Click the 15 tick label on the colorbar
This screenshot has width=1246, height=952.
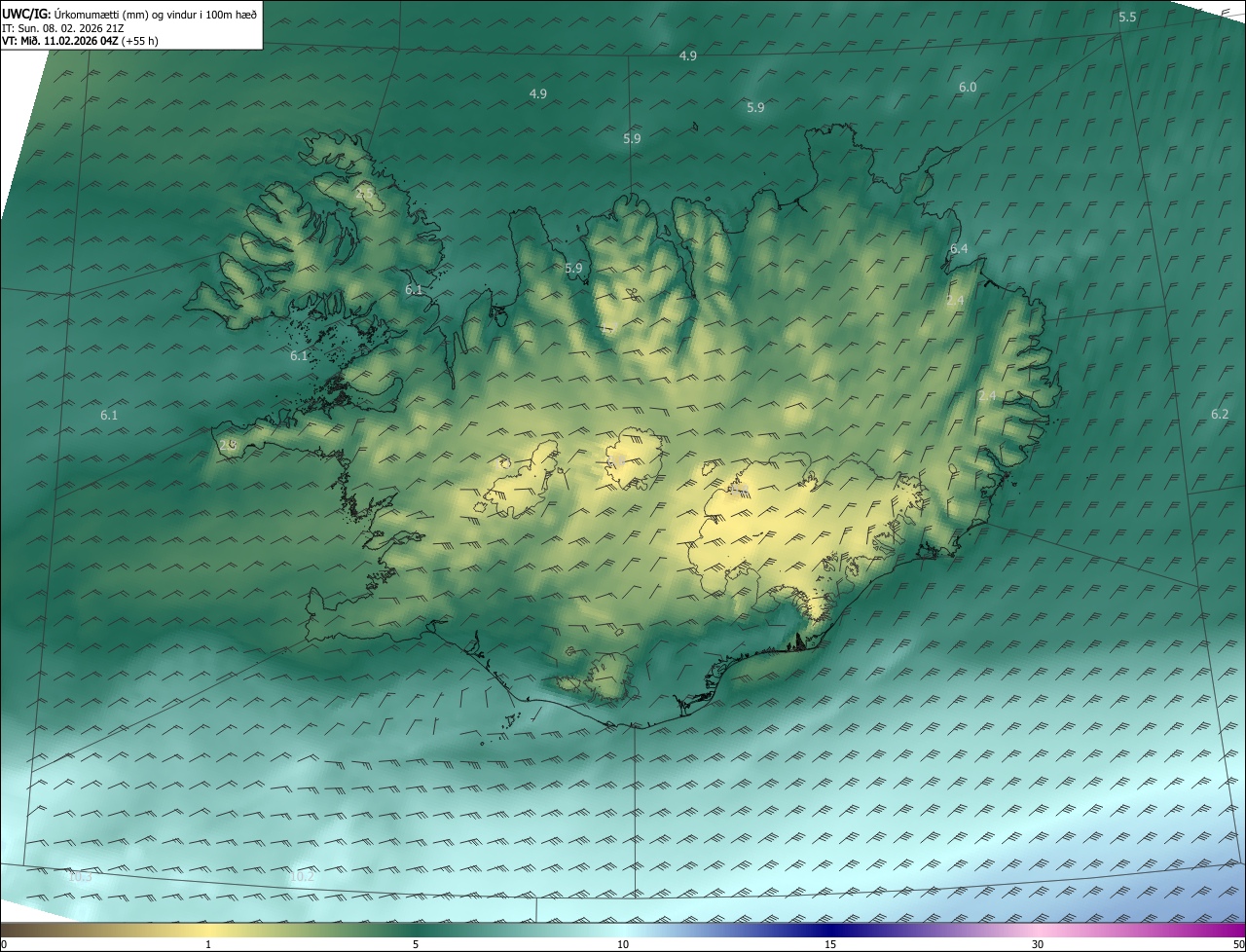pos(830,944)
